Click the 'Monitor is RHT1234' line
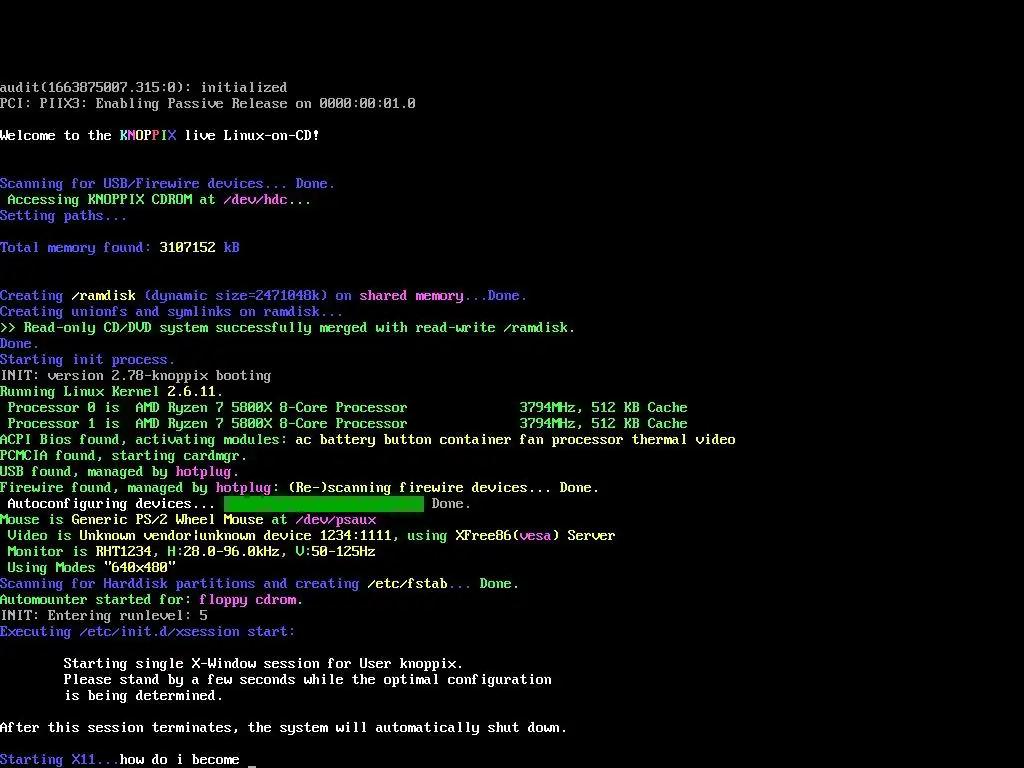Screen dimensions: 1024x768 point(191,552)
